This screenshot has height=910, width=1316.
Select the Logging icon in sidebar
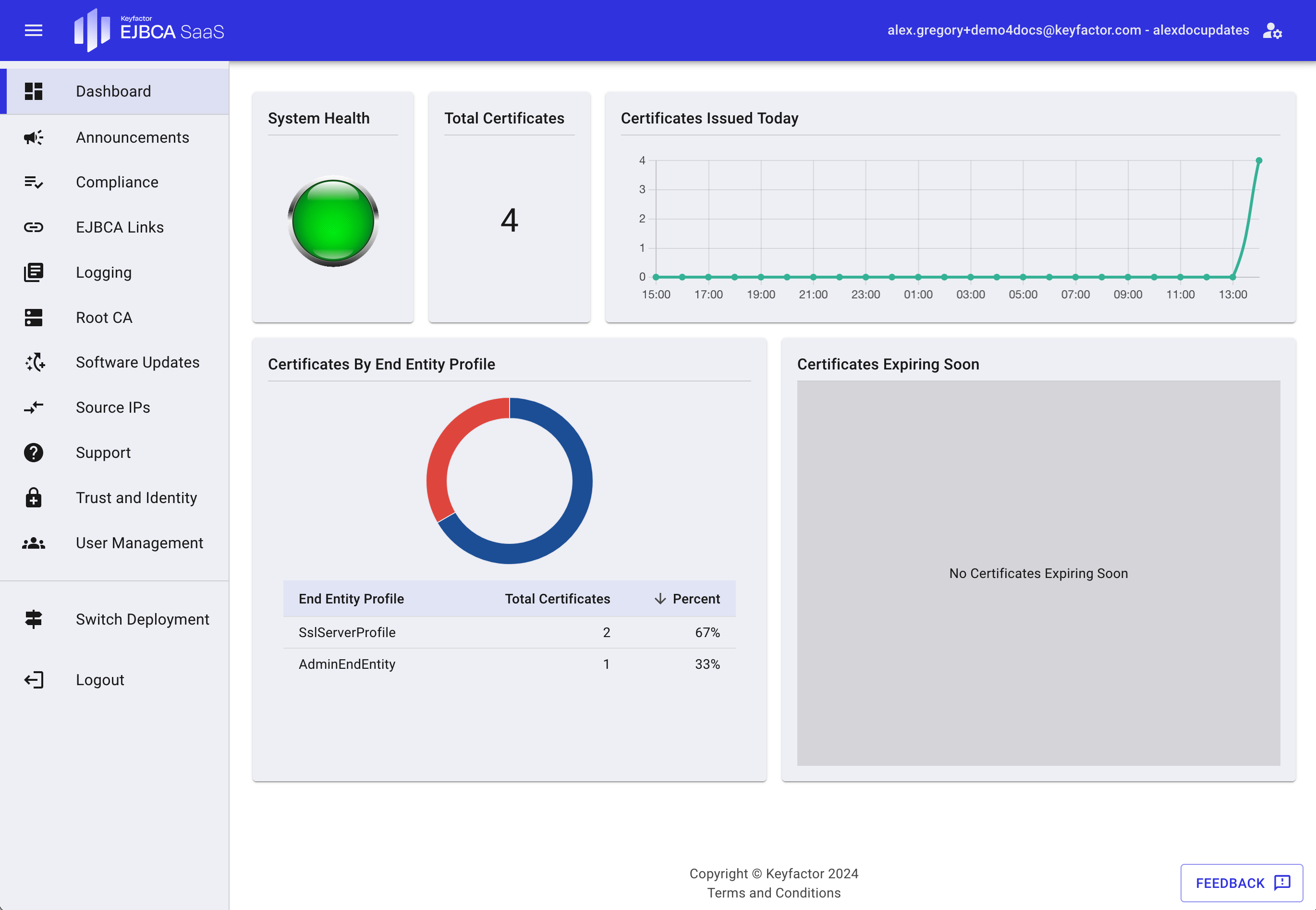[34, 272]
